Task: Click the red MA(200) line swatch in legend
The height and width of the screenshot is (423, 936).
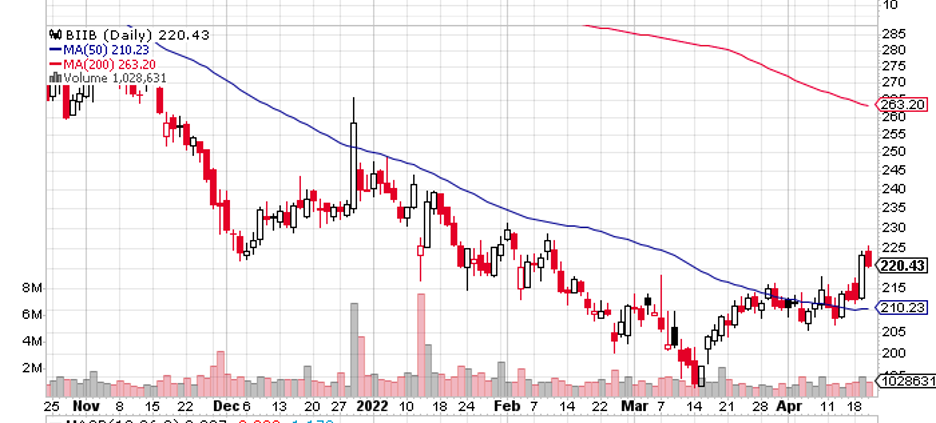Action: click(56, 64)
